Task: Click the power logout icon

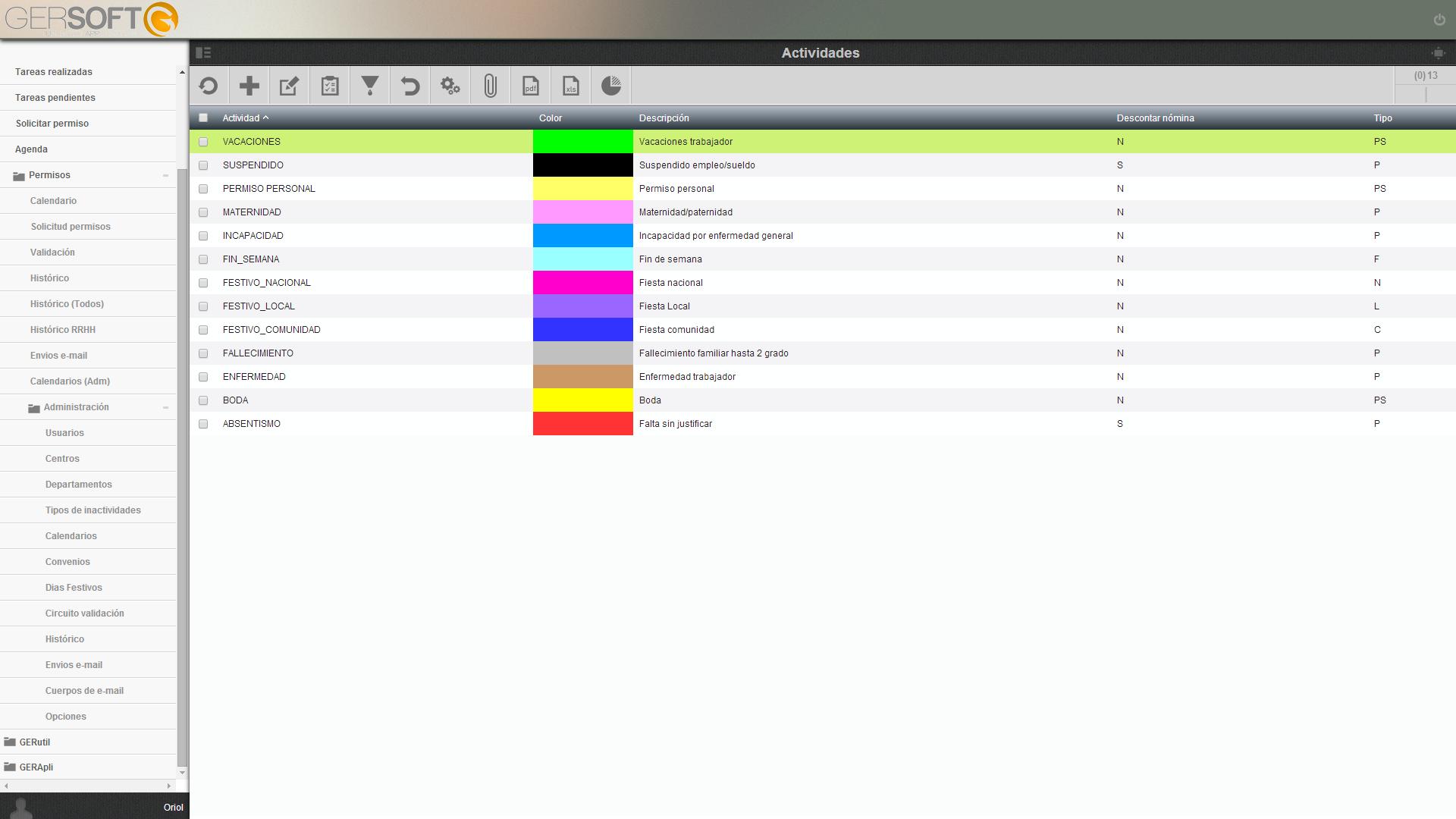Action: click(1439, 20)
